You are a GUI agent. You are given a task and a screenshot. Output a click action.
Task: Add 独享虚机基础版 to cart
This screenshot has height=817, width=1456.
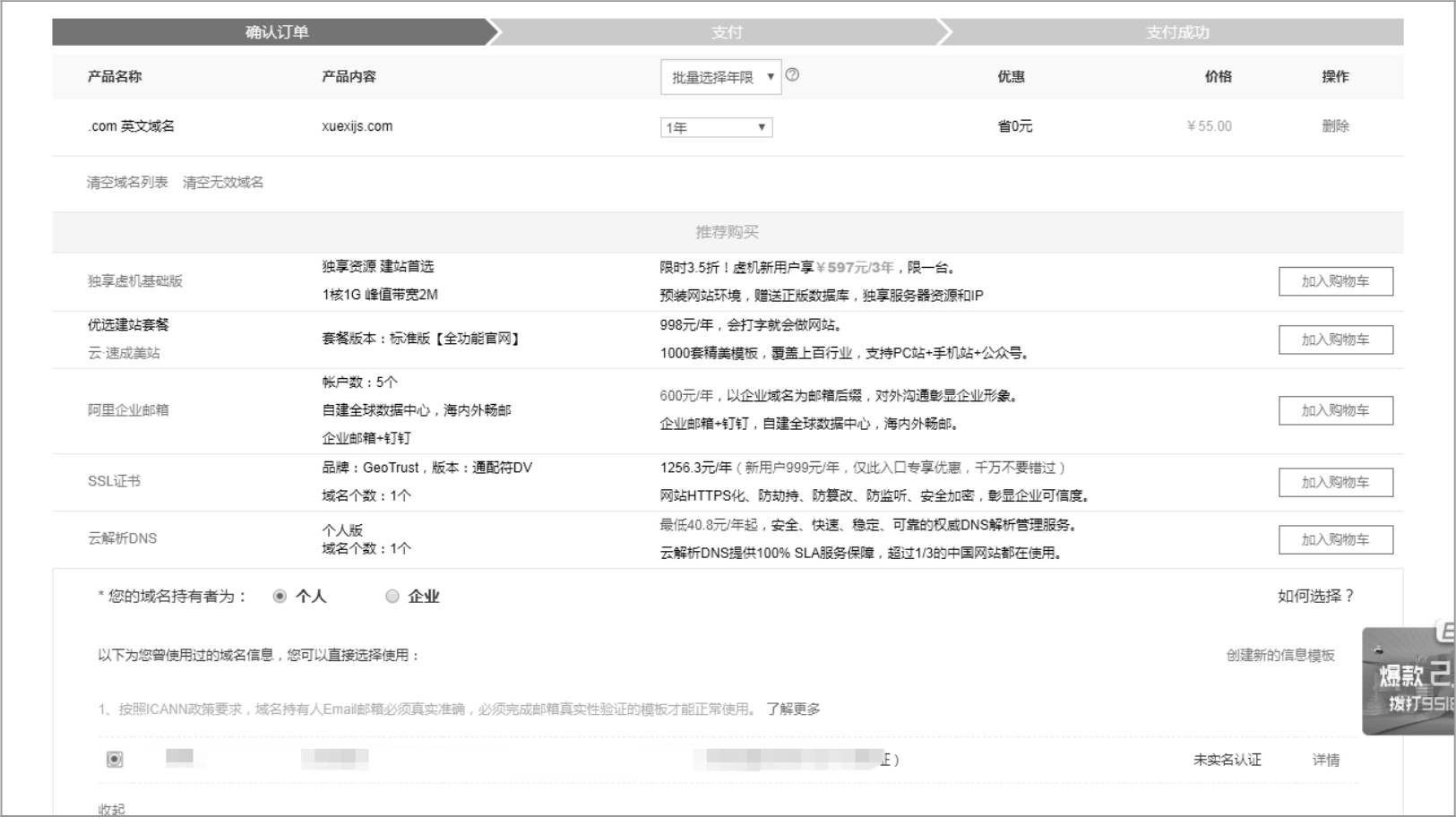[1335, 281]
